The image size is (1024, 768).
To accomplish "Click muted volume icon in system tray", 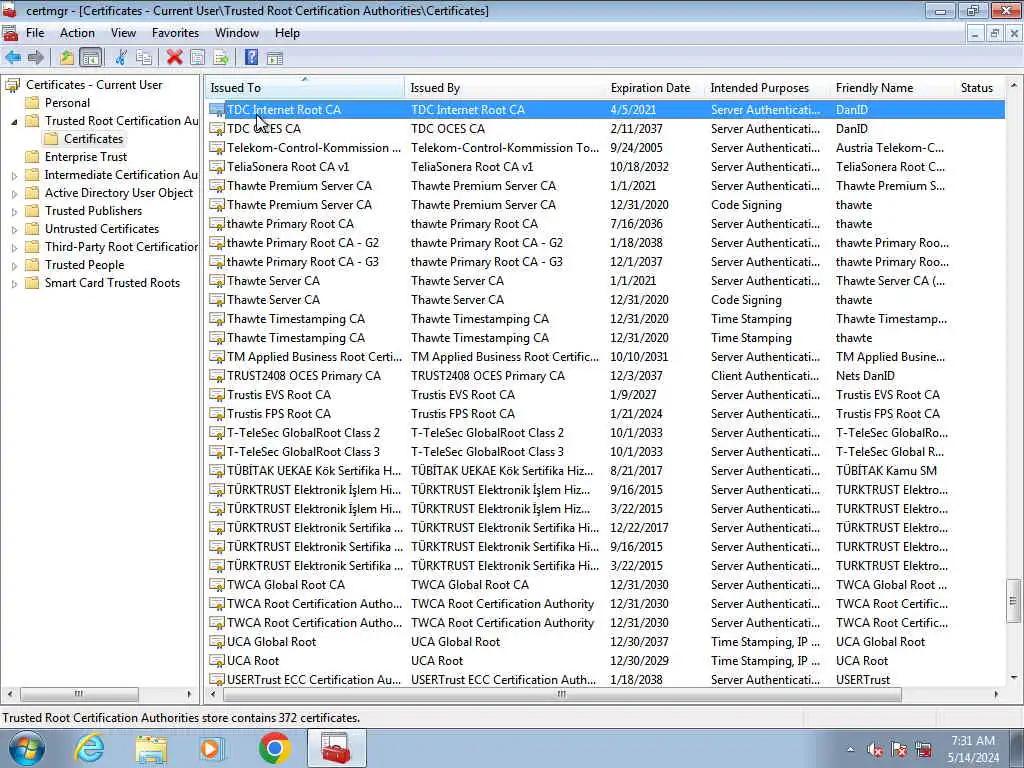I will click(875, 750).
